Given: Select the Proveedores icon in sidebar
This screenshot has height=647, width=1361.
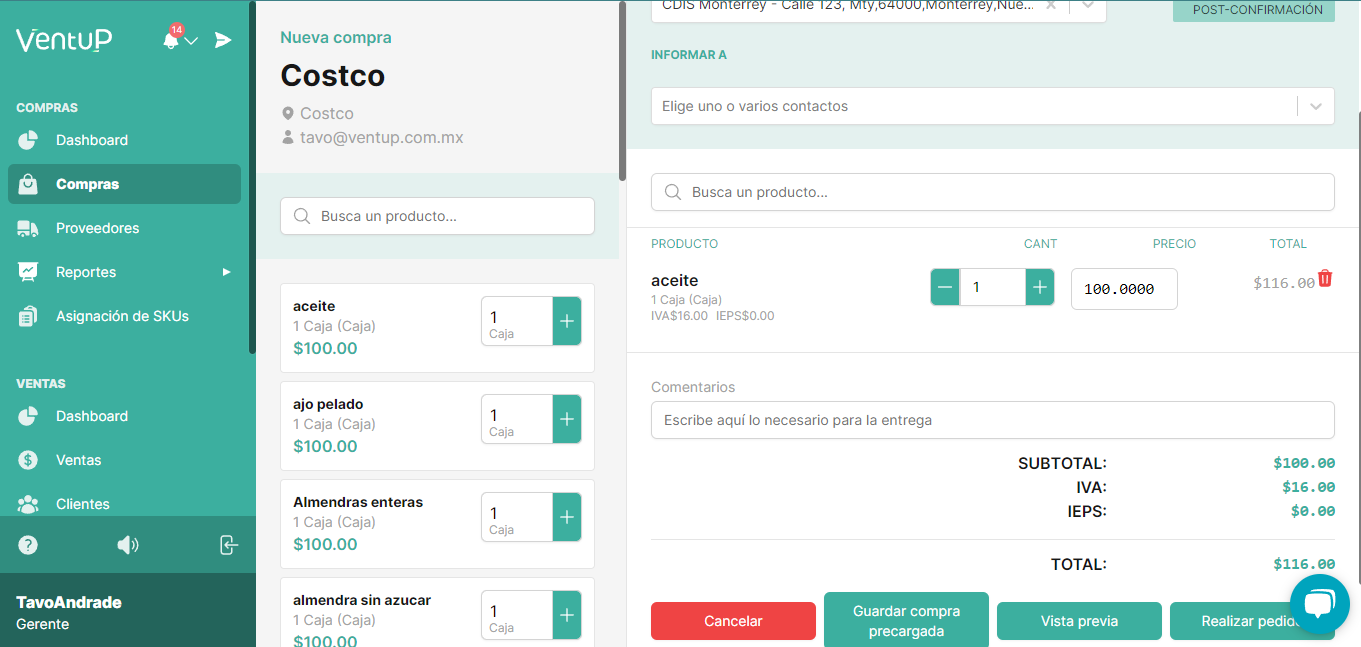Looking at the screenshot, I should [30, 228].
